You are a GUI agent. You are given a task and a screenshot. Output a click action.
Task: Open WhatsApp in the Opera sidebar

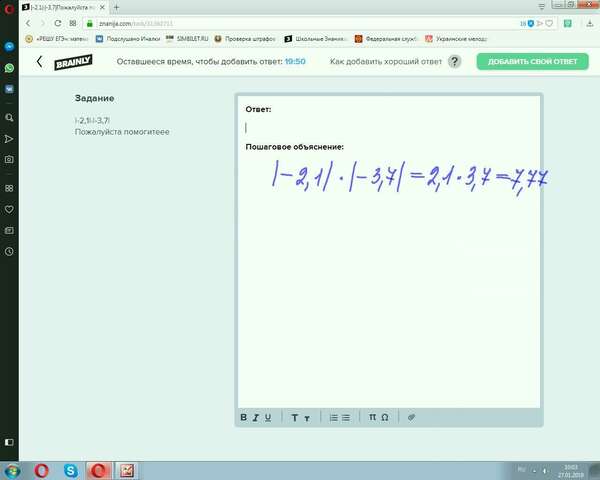[9, 68]
